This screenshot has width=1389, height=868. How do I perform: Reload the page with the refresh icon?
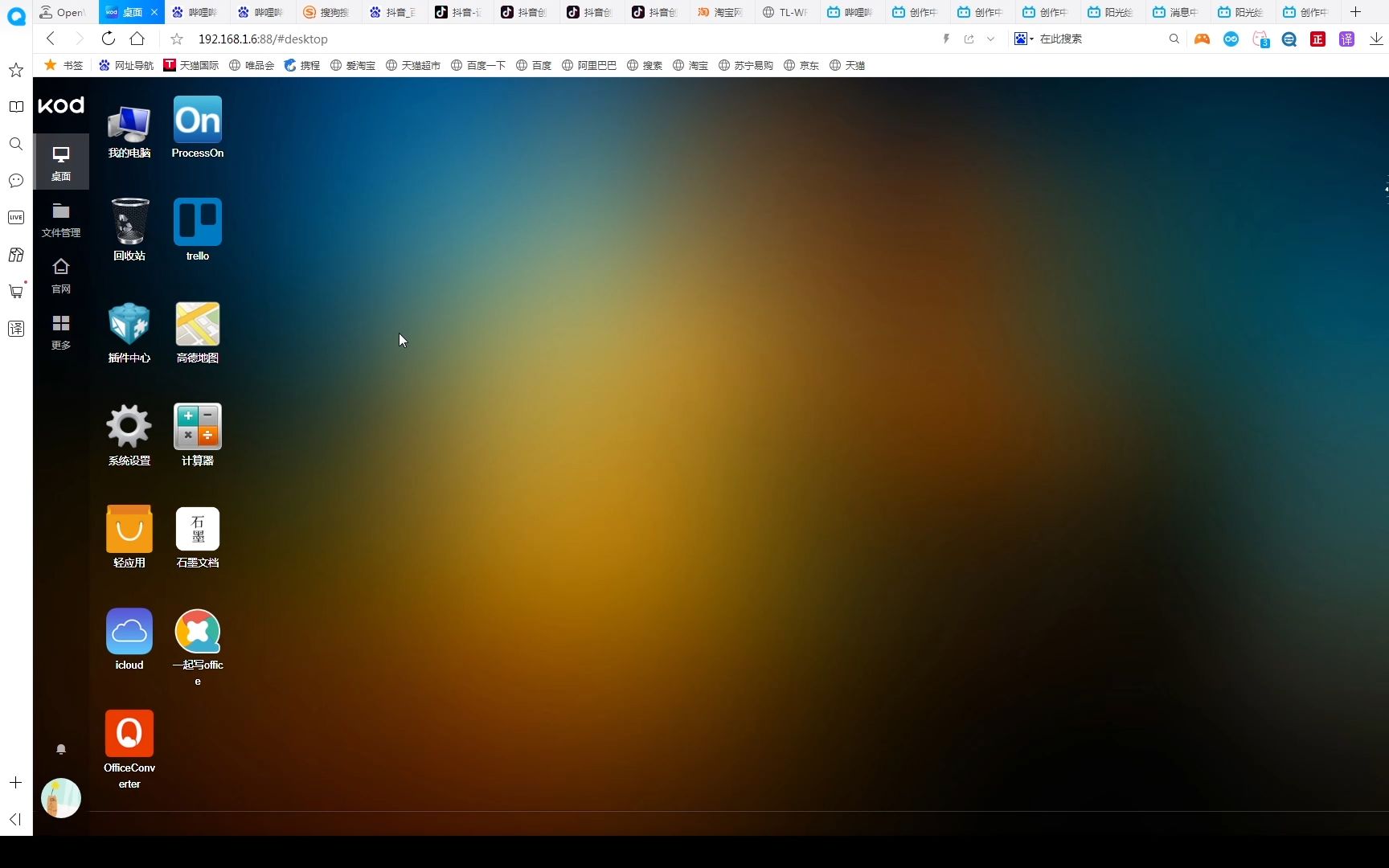[x=109, y=39]
